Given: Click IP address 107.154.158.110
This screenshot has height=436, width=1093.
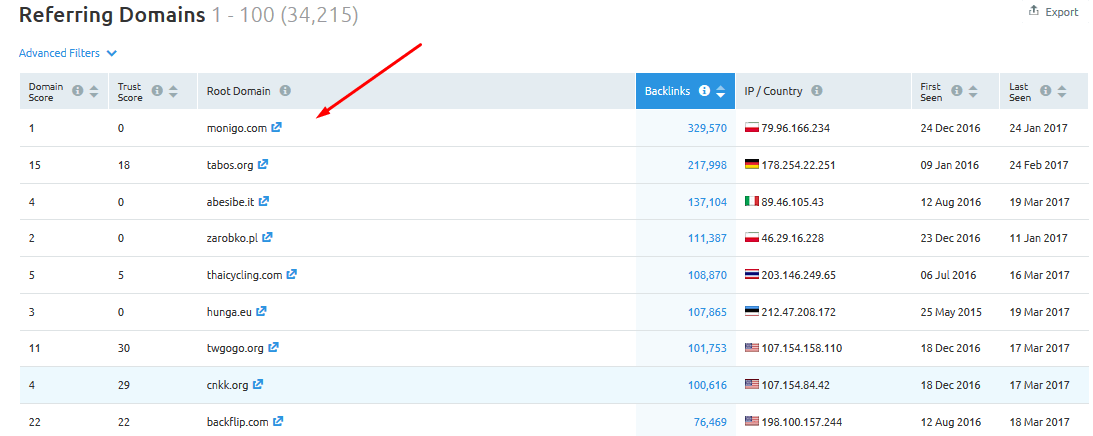Looking at the screenshot, I should tap(802, 348).
